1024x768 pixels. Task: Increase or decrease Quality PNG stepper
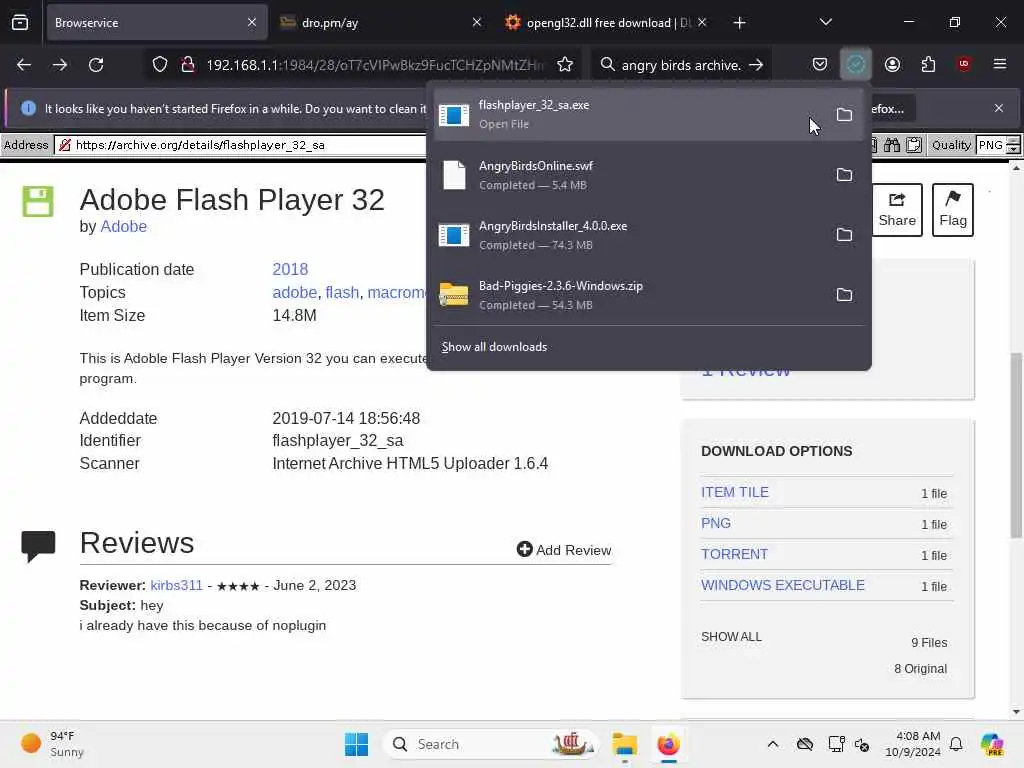click(1013, 145)
